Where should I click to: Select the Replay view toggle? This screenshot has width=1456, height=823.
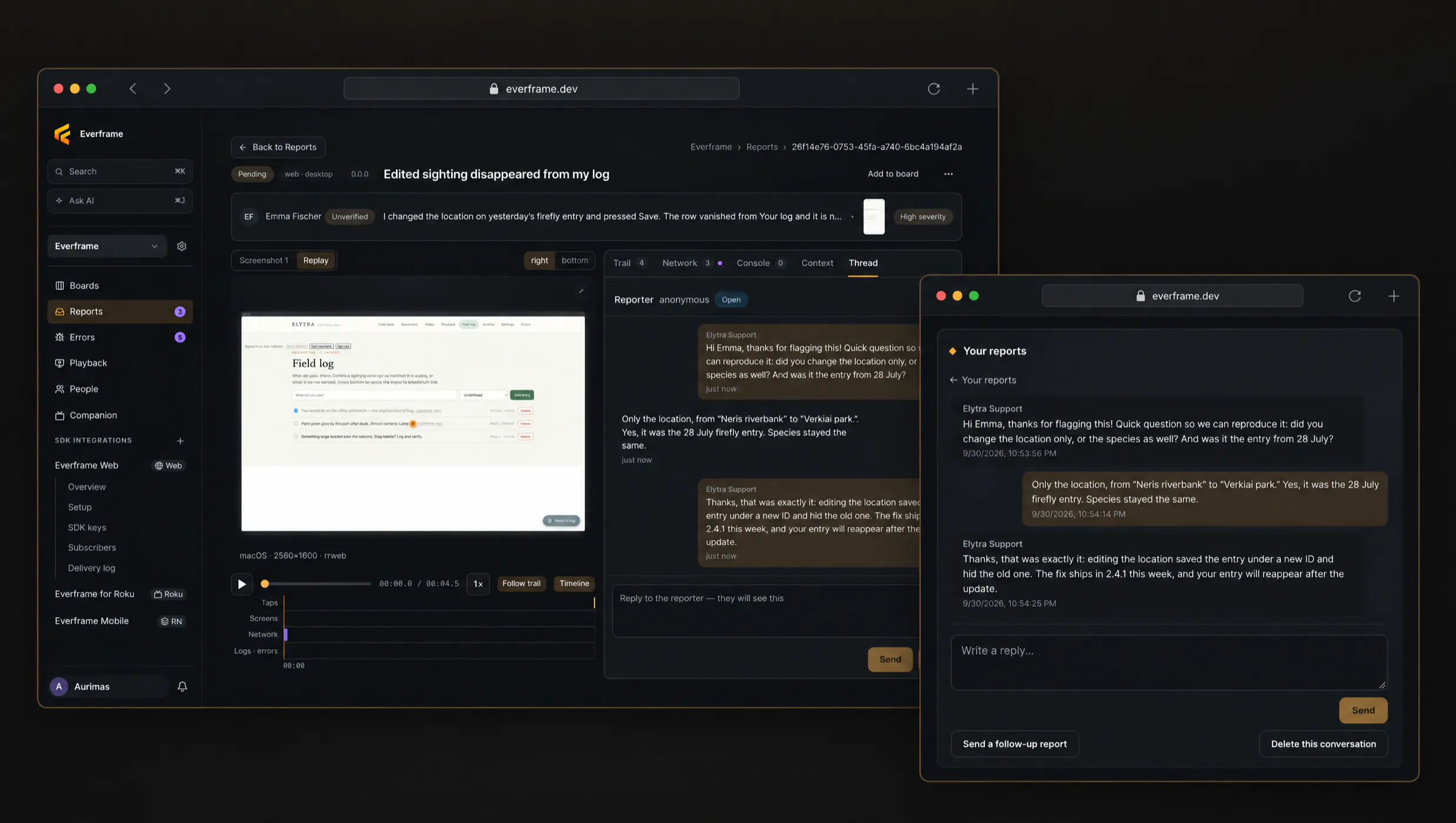[x=316, y=261]
